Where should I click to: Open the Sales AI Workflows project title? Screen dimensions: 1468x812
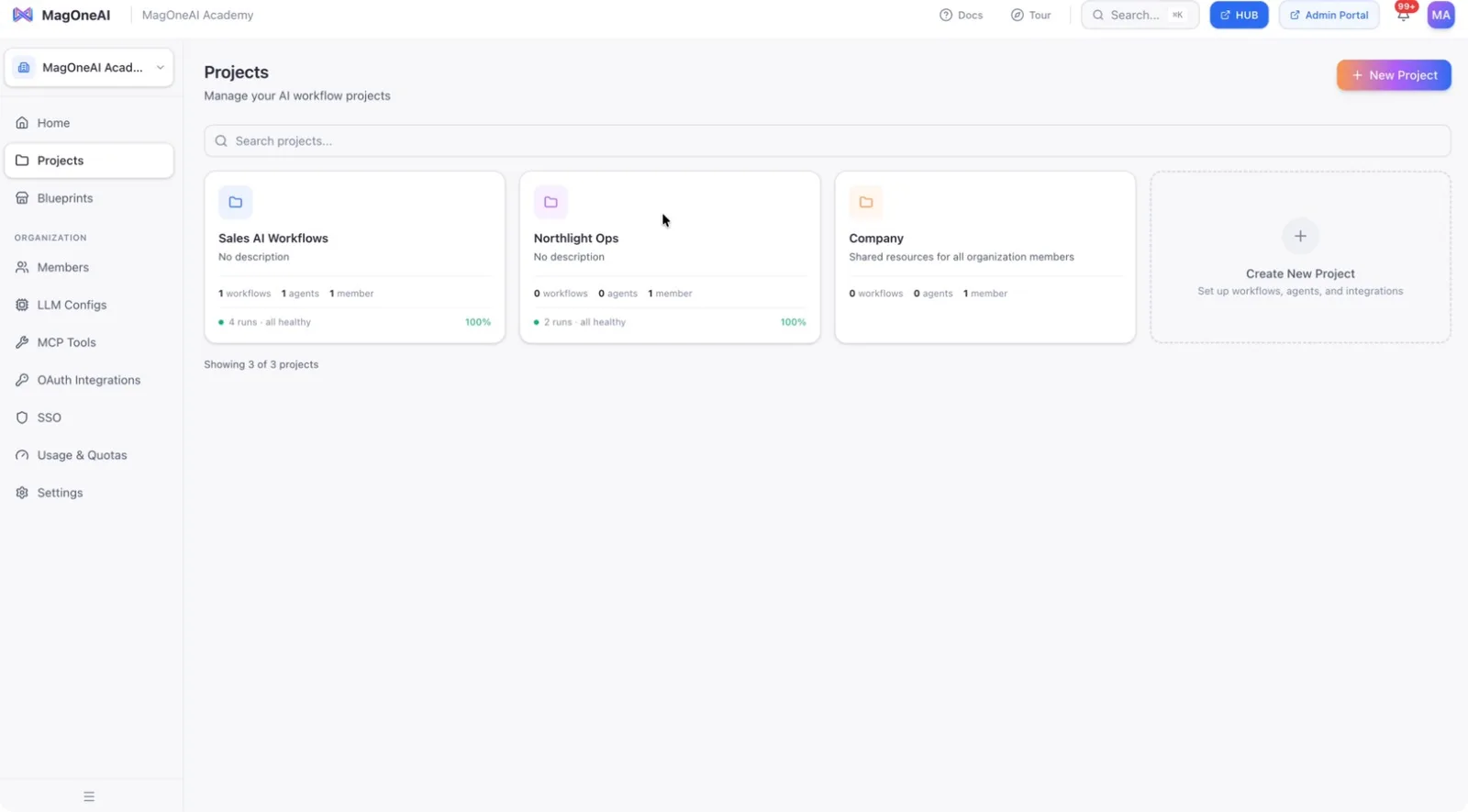273,239
